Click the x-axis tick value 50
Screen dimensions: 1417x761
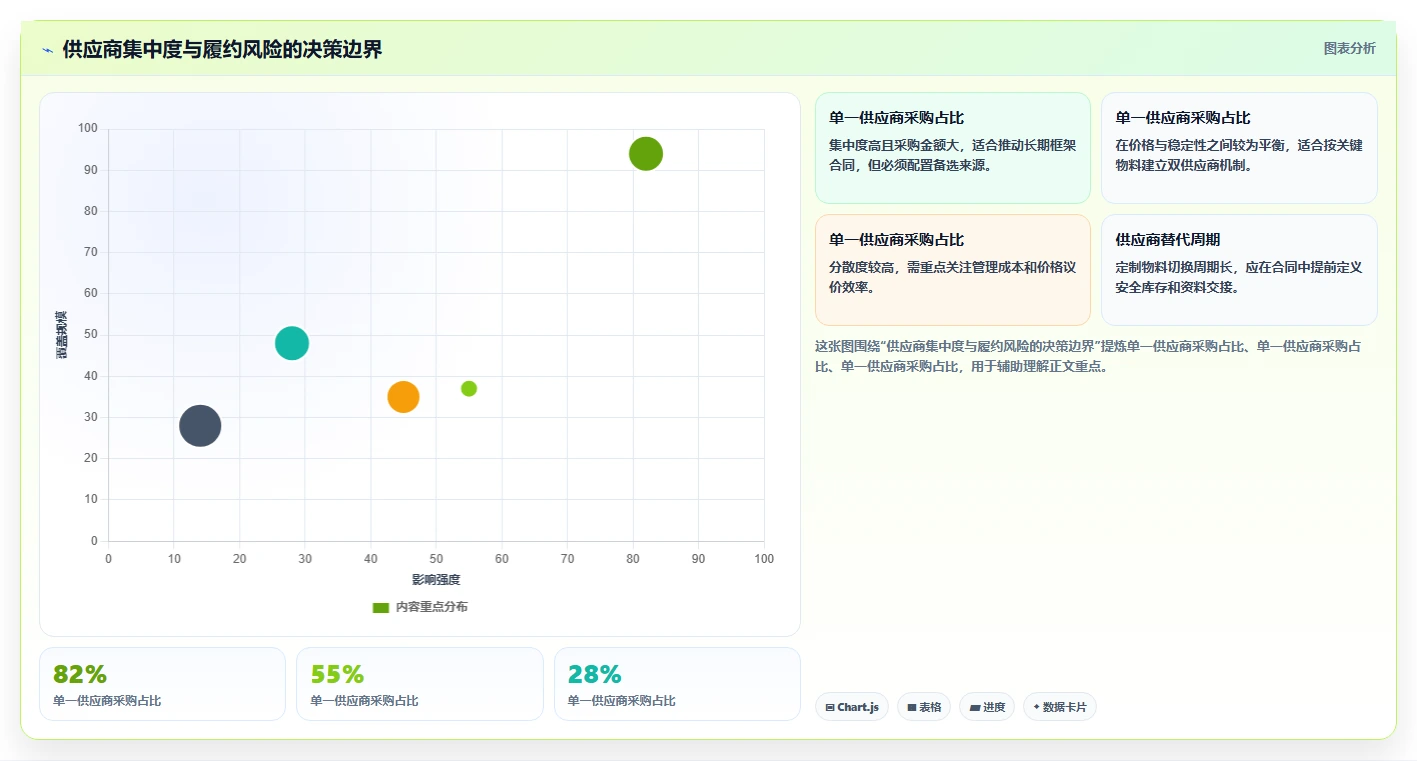(x=436, y=559)
